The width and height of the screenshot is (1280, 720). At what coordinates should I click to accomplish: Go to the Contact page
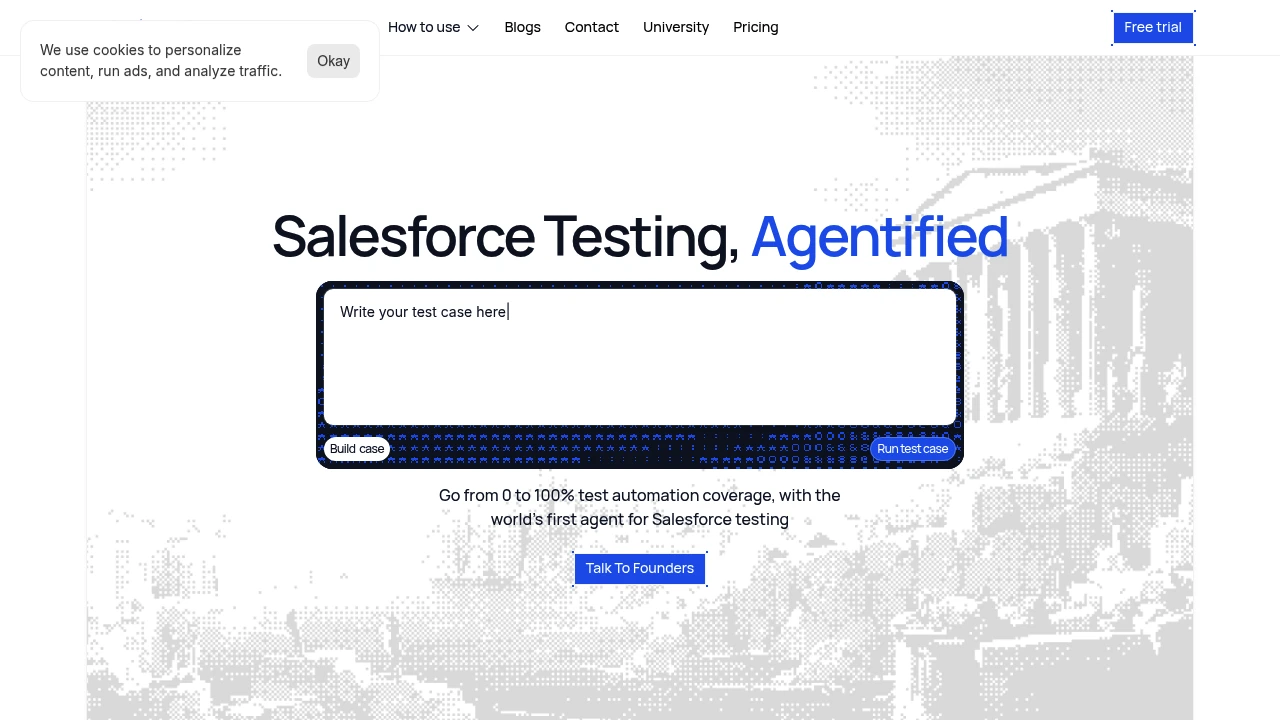point(591,27)
